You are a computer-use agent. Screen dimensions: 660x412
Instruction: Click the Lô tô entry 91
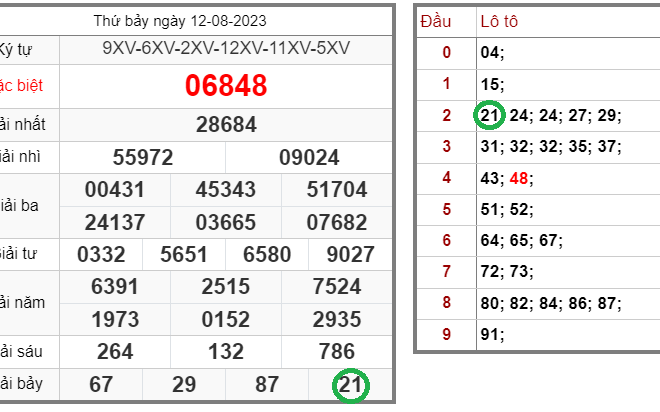pyautogui.click(x=491, y=334)
